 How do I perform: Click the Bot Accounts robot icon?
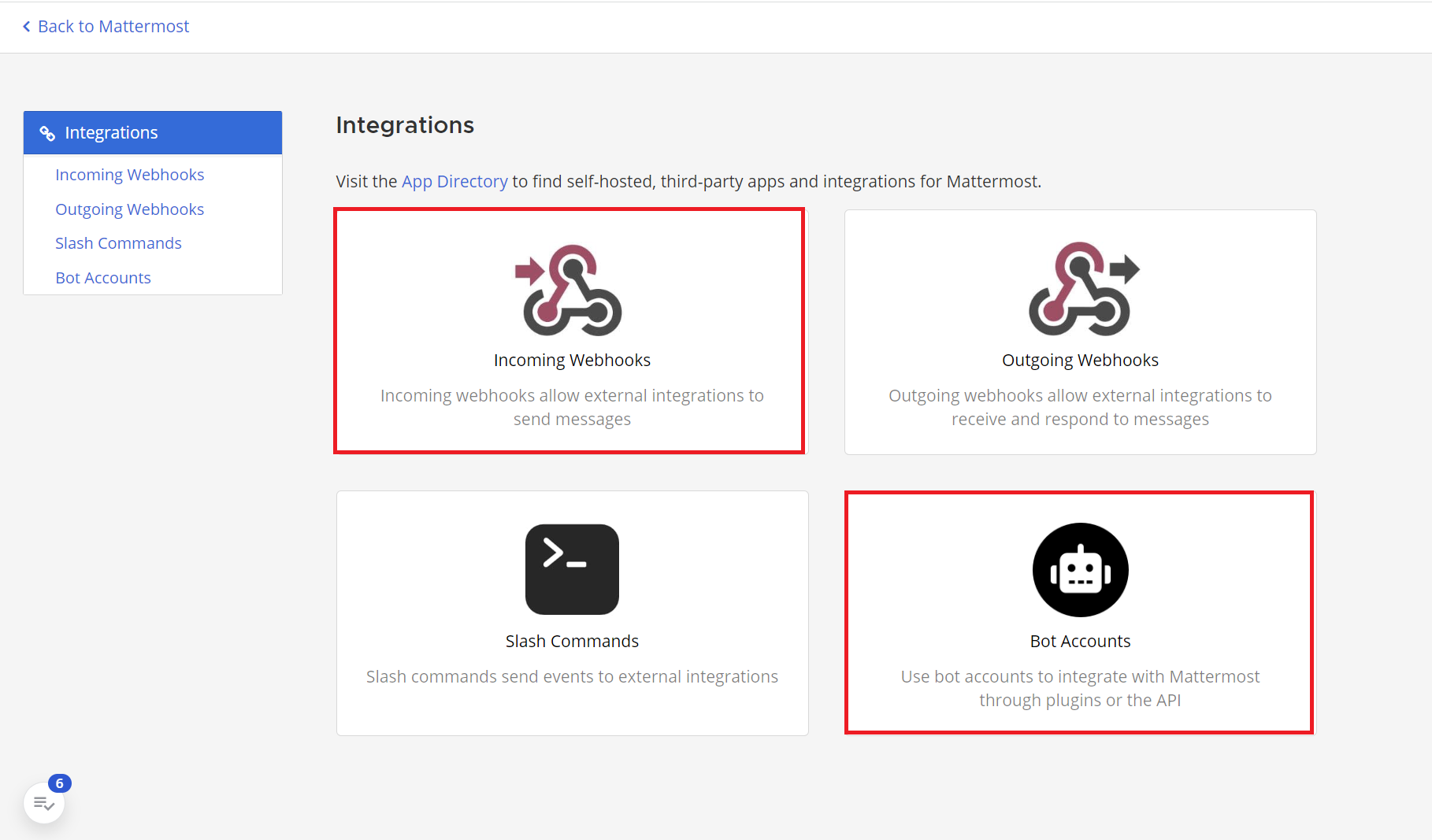pos(1080,570)
